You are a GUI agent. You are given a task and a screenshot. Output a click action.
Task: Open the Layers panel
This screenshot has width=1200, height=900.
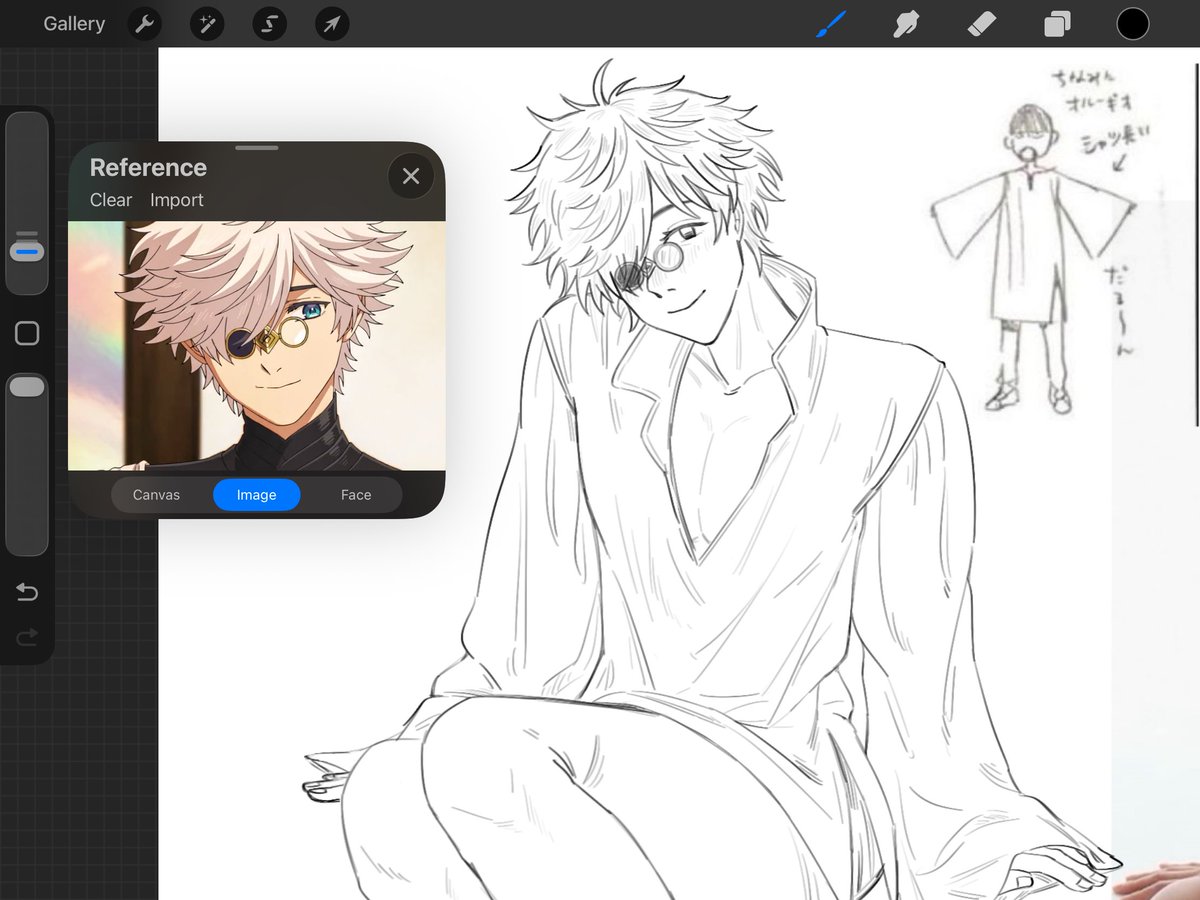1057,24
